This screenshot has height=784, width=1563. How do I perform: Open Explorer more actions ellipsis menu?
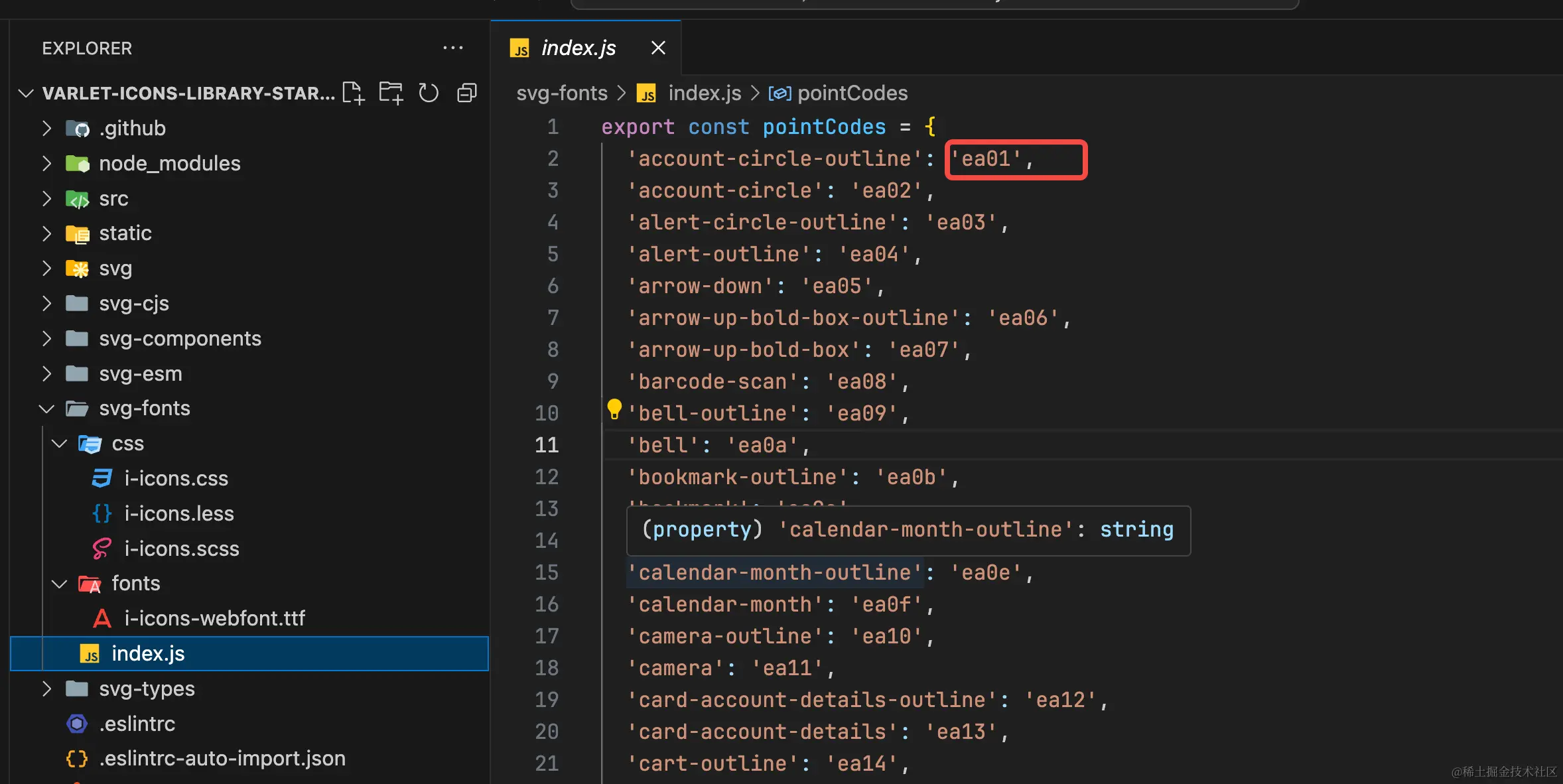(x=452, y=48)
